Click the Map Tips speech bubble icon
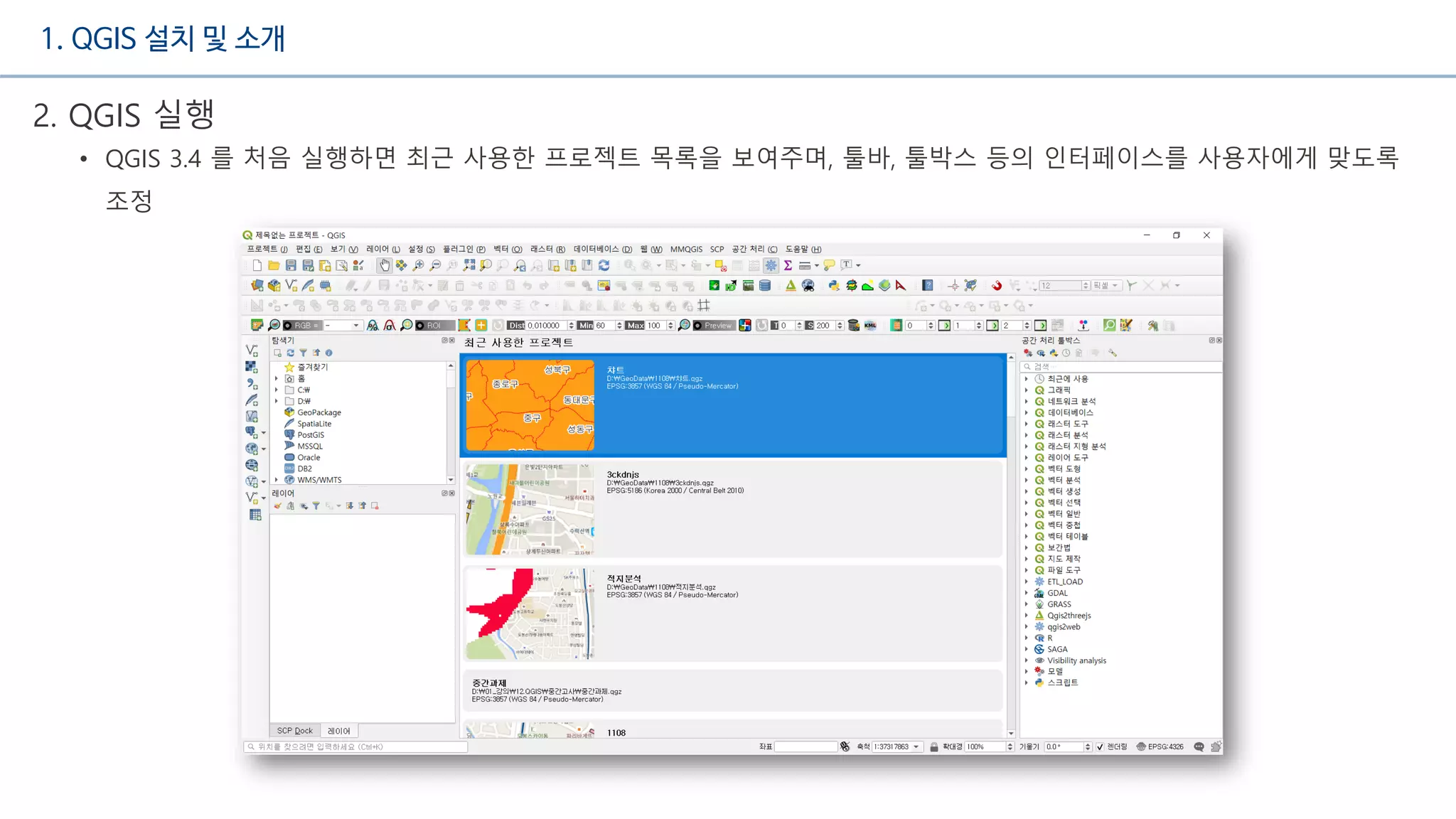Image resolution: width=1456 pixels, height=819 pixels. (829, 265)
